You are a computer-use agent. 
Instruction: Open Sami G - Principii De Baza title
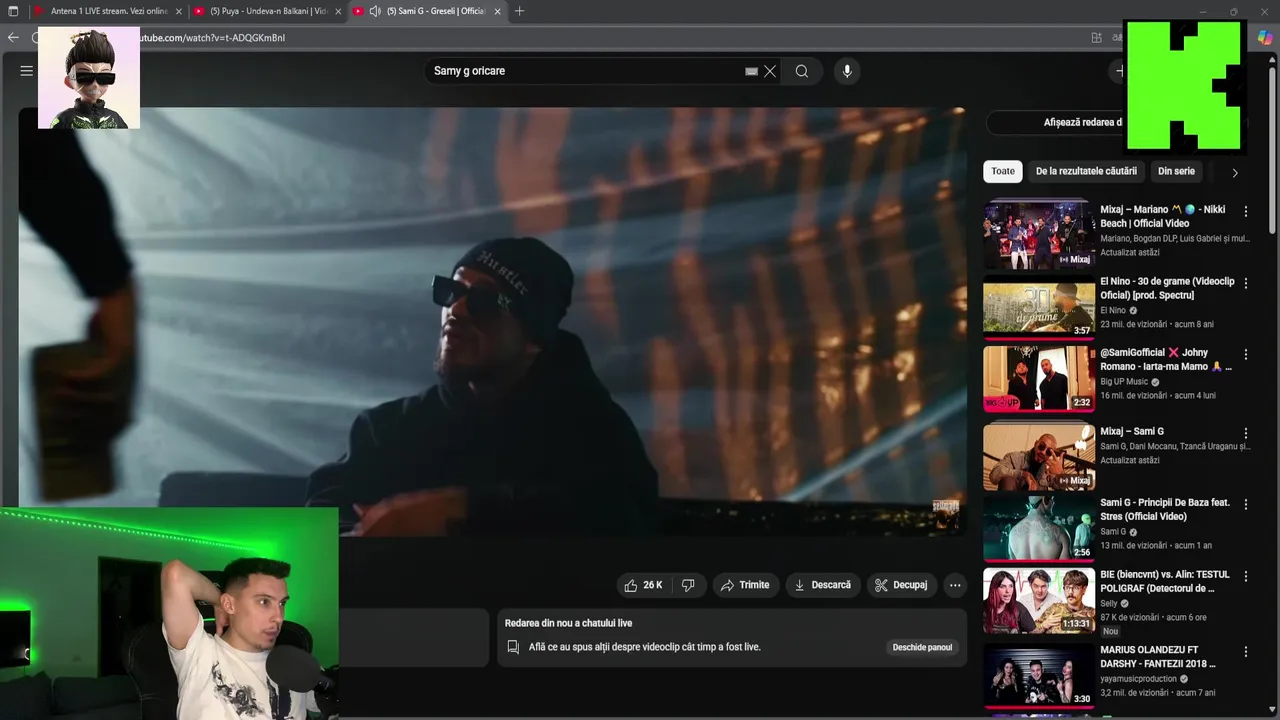pos(1165,509)
